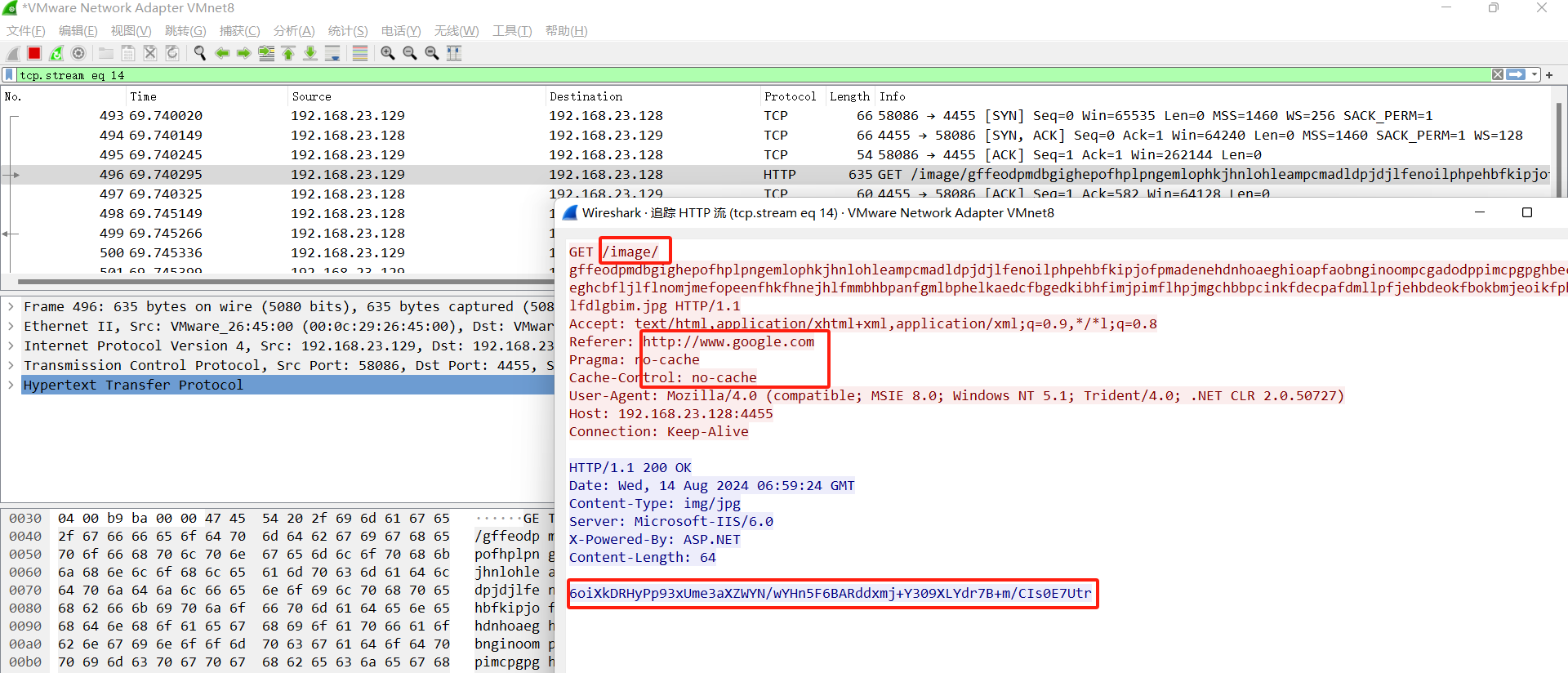1568x673 pixels.
Task: Open the 帮助(H) menu
Action: click(x=567, y=31)
